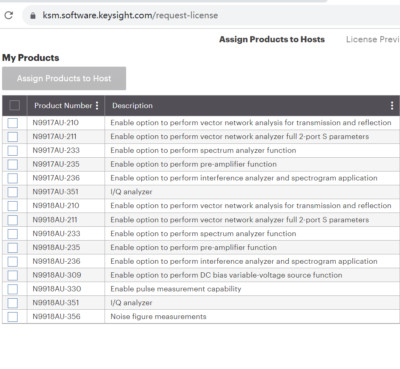The image size is (400, 369).
Task: Check the box for N9918AU-236
Action: click(x=13, y=261)
